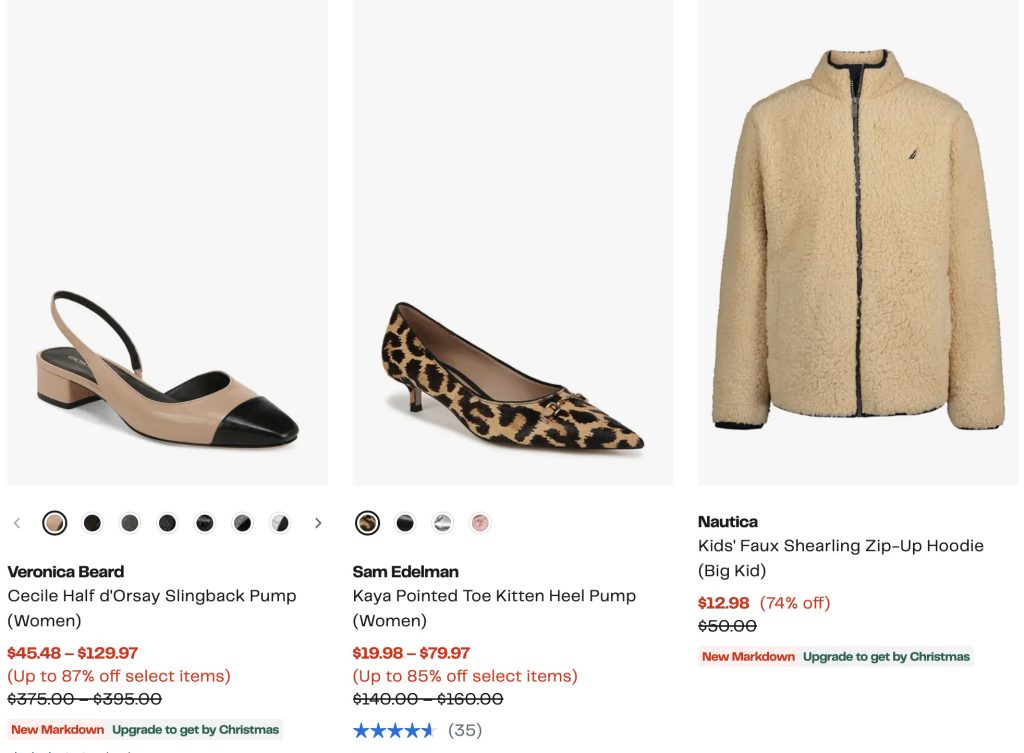1024x753 pixels.
Task: Show next colors with right chevron arrow
Action: [318, 523]
